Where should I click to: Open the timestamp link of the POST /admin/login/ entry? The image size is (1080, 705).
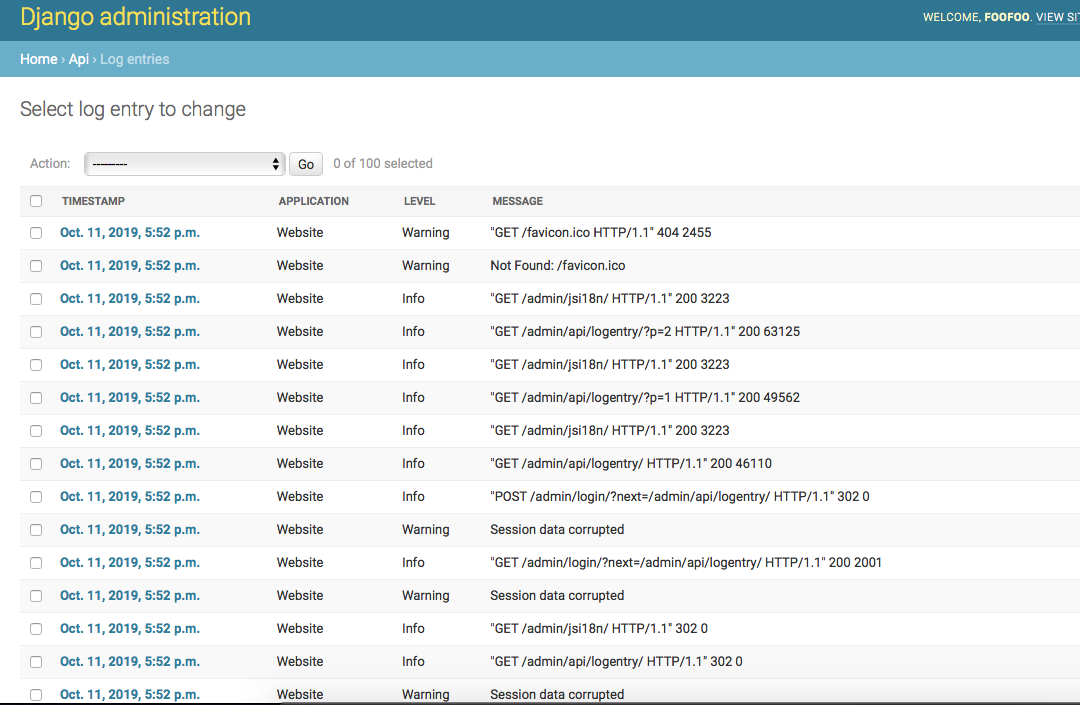click(x=129, y=497)
